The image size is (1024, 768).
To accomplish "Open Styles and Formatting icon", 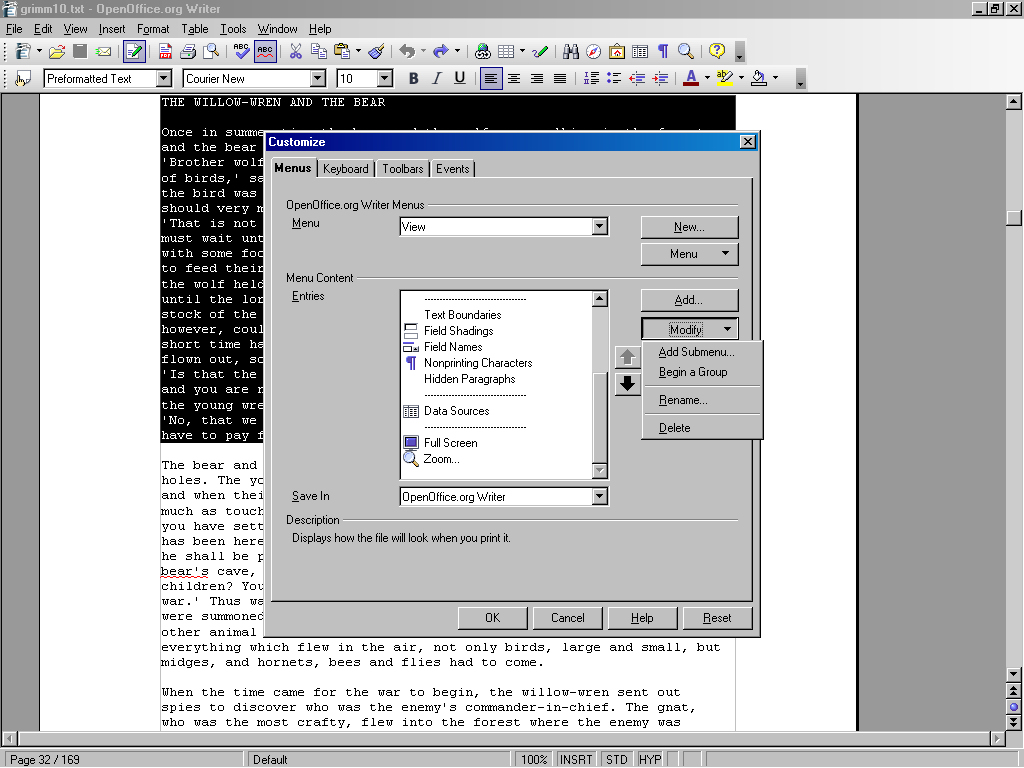I will 23,79.
